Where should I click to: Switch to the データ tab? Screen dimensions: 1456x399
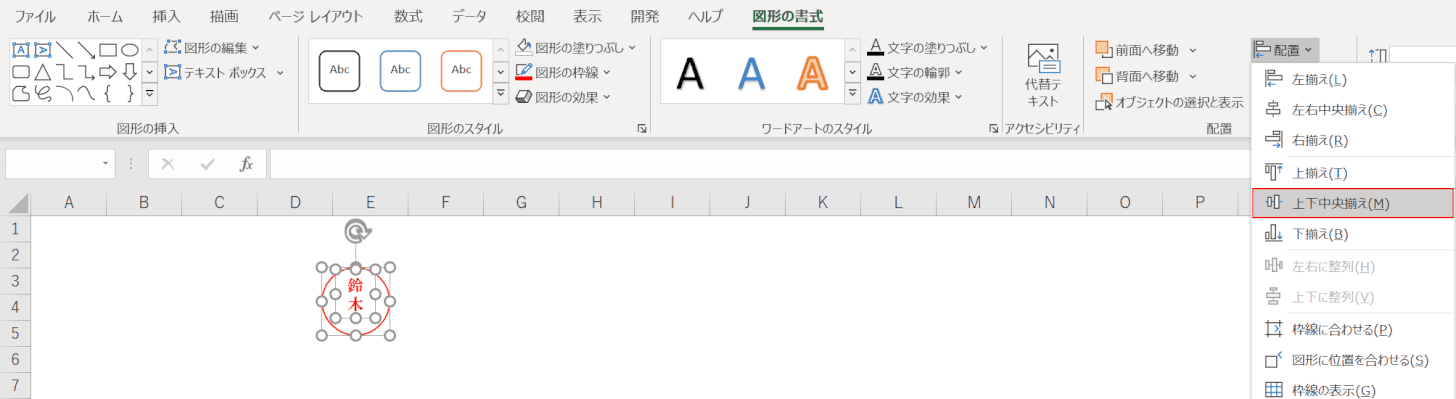pyautogui.click(x=470, y=17)
